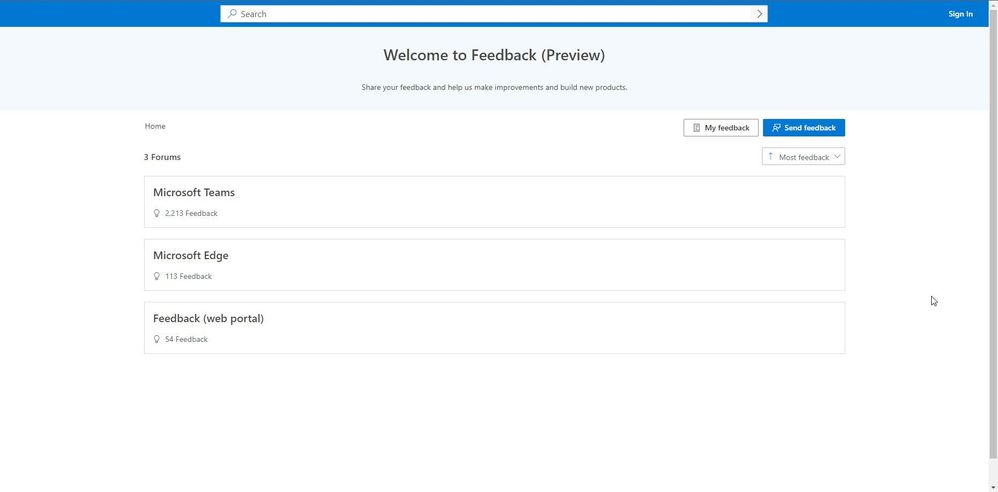Open My feedback page
This screenshot has width=998, height=492.
720,128
